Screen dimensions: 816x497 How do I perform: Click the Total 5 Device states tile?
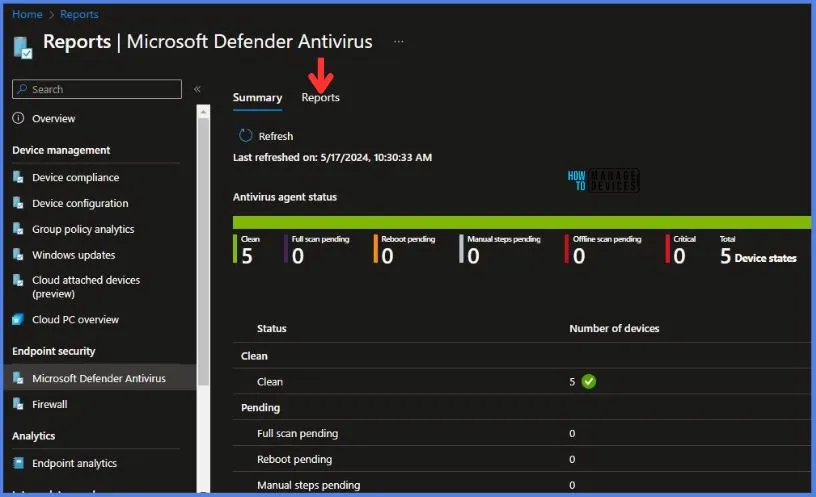[x=758, y=249]
